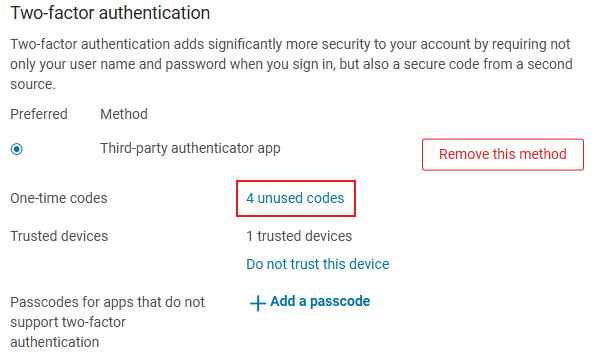Open the 4 unused codes link
The width and height of the screenshot is (597, 364).
pyautogui.click(x=295, y=198)
